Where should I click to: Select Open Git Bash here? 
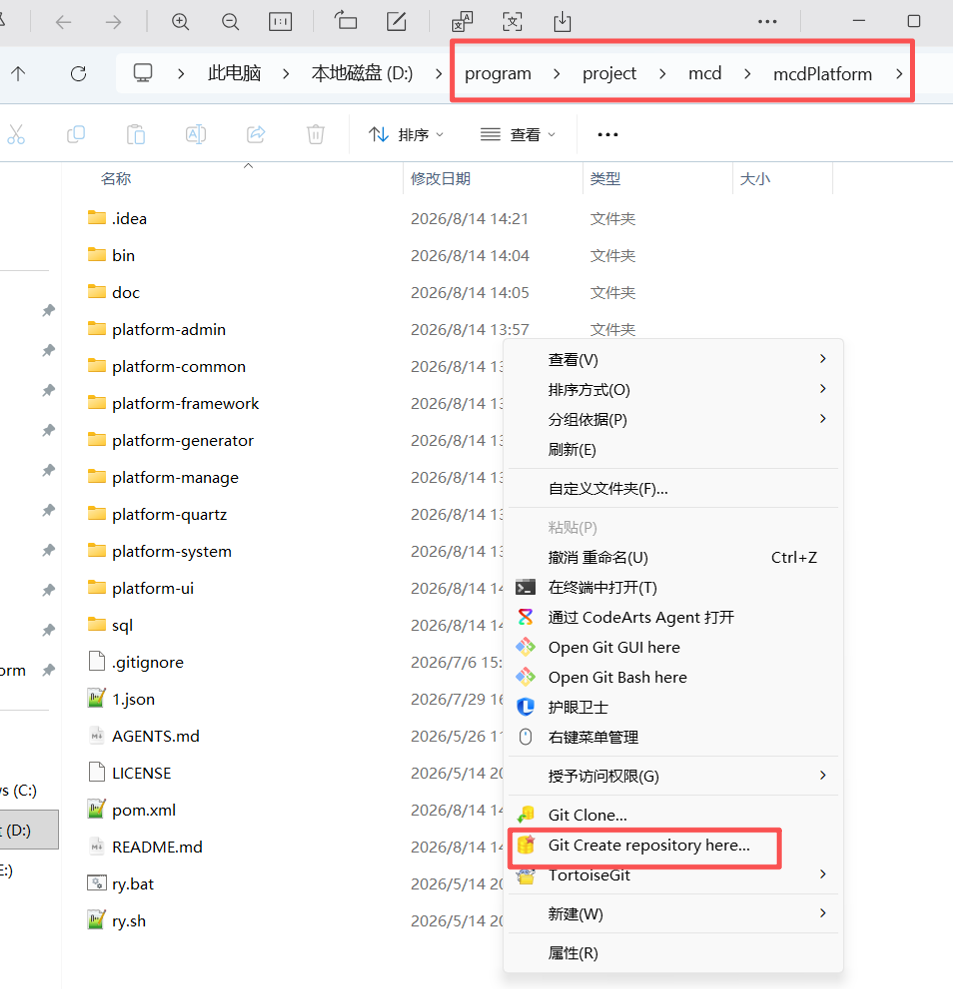point(673,677)
